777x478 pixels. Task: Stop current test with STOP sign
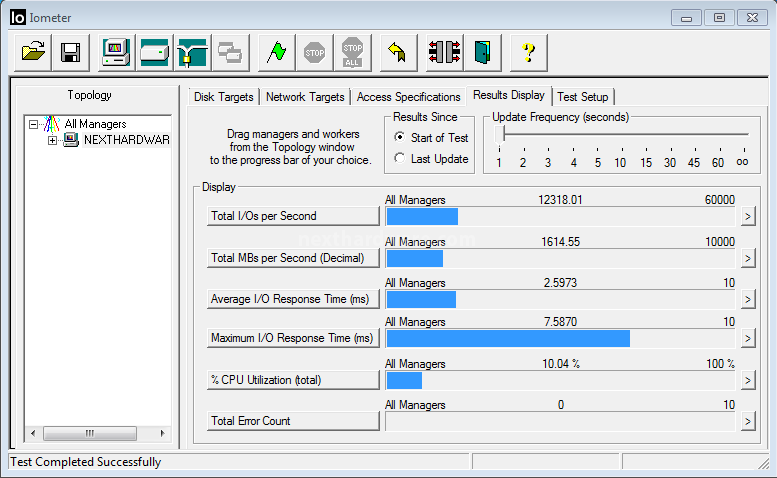[x=315, y=53]
